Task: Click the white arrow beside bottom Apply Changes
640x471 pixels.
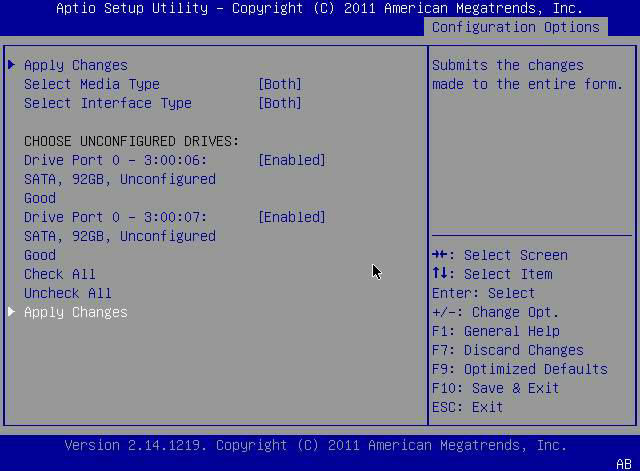Action: pos(11,312)
